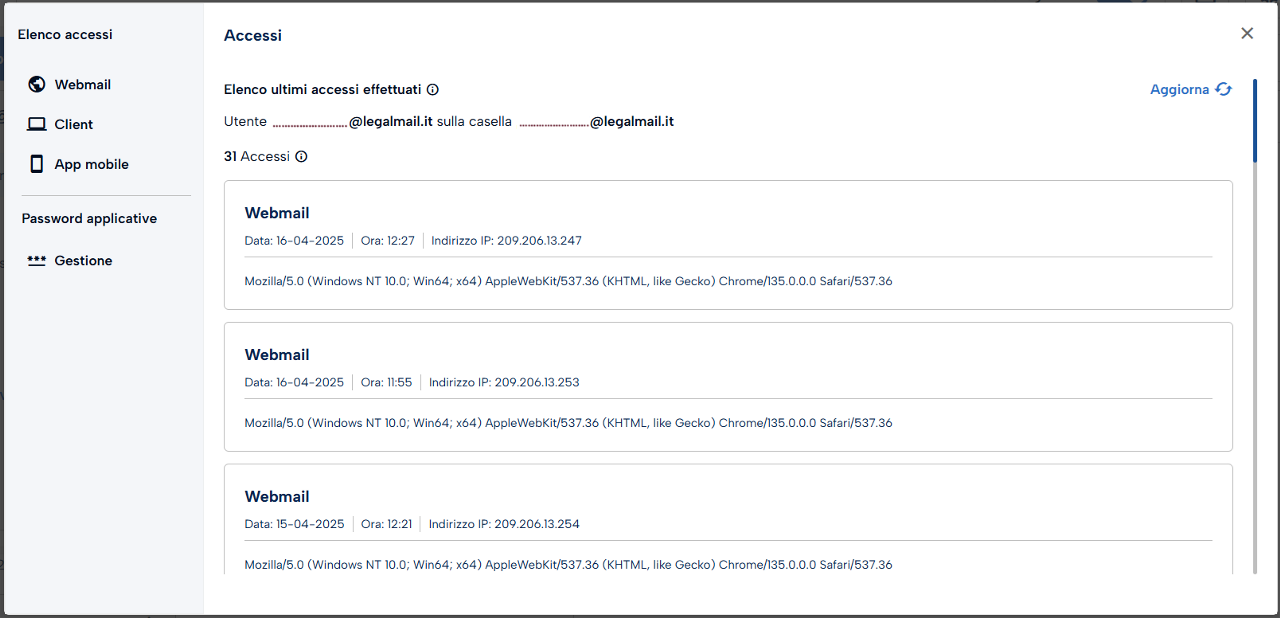Click the Aggiorna refresh arrows icon
Image resolution: width=1280 pixels, height=618 pixels.
[x=1224, y=89]
